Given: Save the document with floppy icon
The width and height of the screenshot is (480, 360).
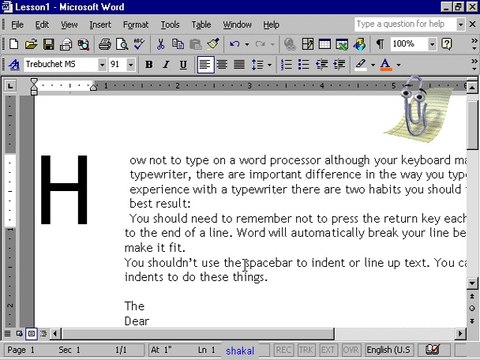Looking at the screenshot, I should (49, 44).
